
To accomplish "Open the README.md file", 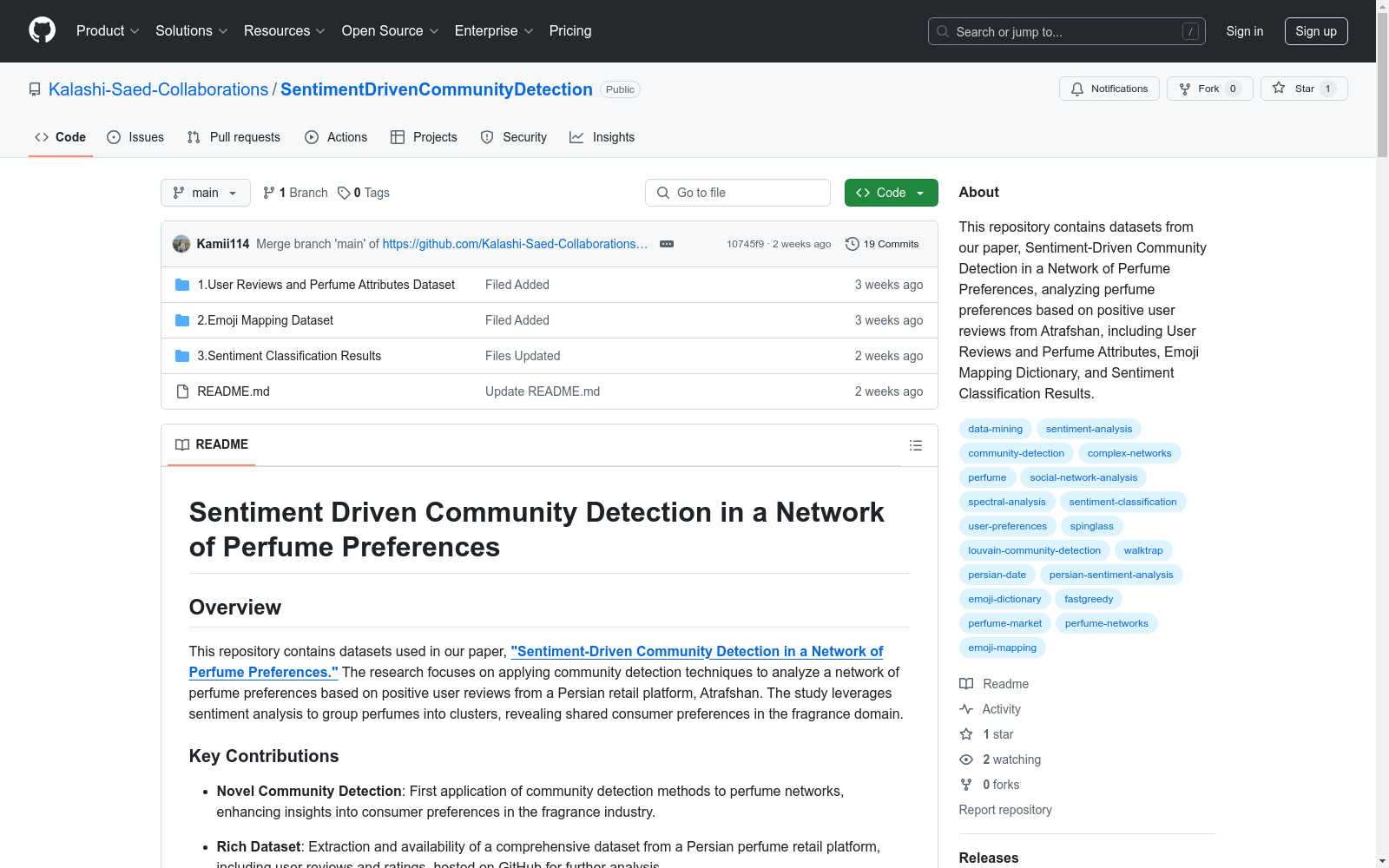I will point(234,391).
